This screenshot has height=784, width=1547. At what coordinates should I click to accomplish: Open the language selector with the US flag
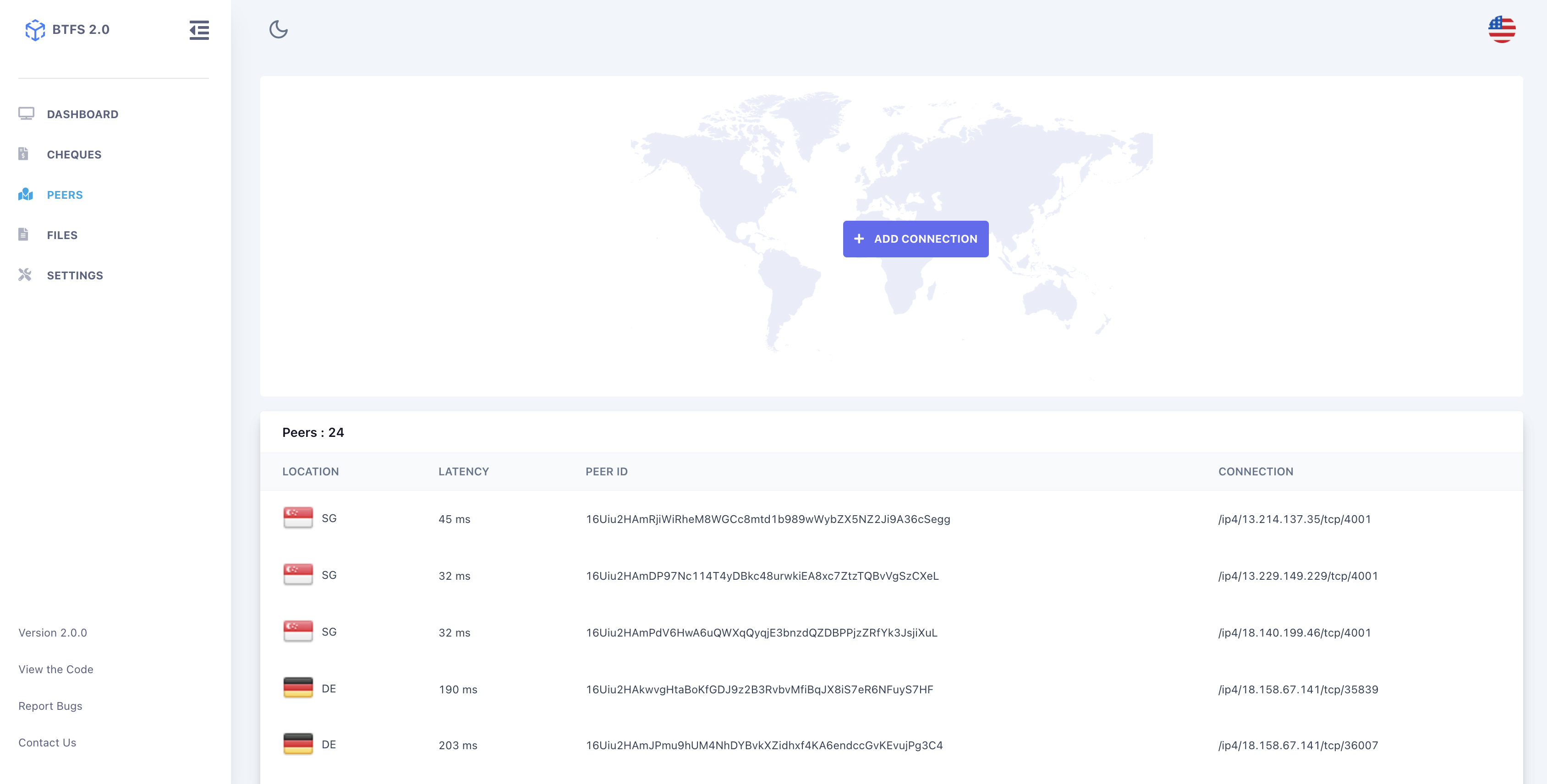coord(1502,28)
